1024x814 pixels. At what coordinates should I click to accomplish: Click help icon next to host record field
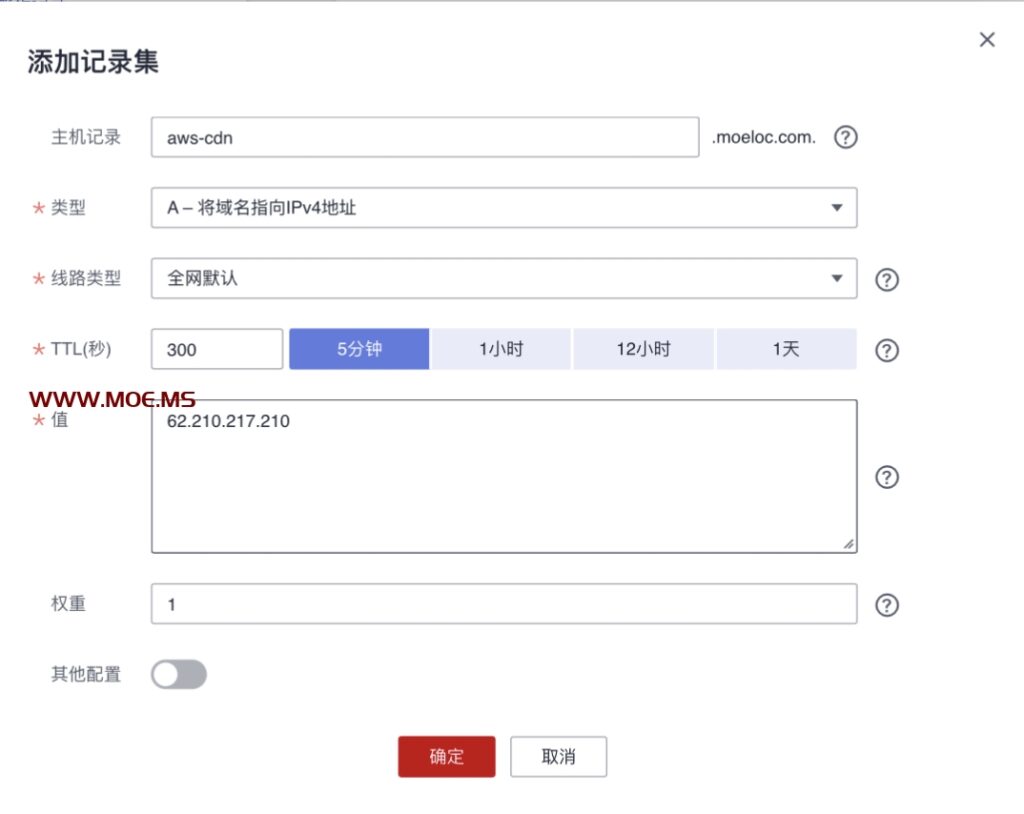(846, 137)
